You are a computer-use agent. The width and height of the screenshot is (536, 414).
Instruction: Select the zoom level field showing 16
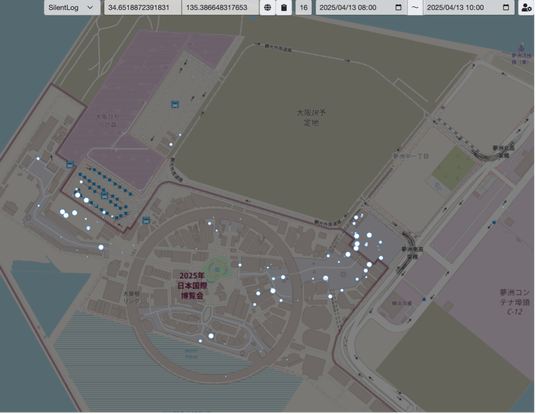[x=304, y=7]
